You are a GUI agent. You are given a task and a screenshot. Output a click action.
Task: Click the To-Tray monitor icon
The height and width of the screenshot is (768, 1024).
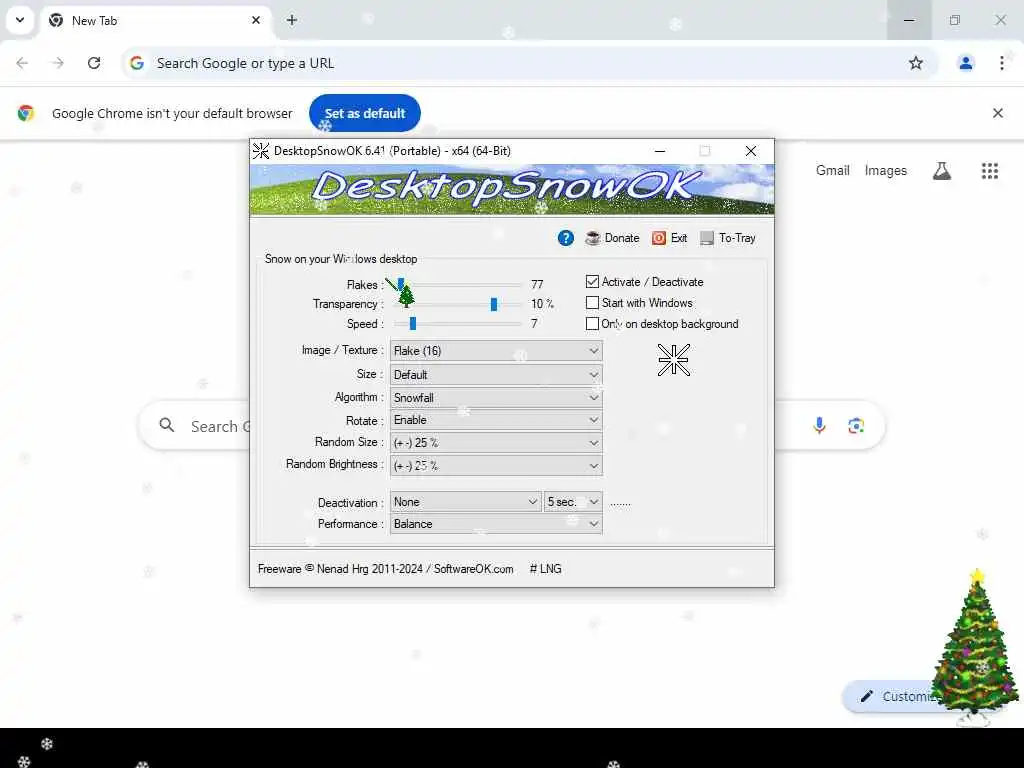click(x=707, y=238)
